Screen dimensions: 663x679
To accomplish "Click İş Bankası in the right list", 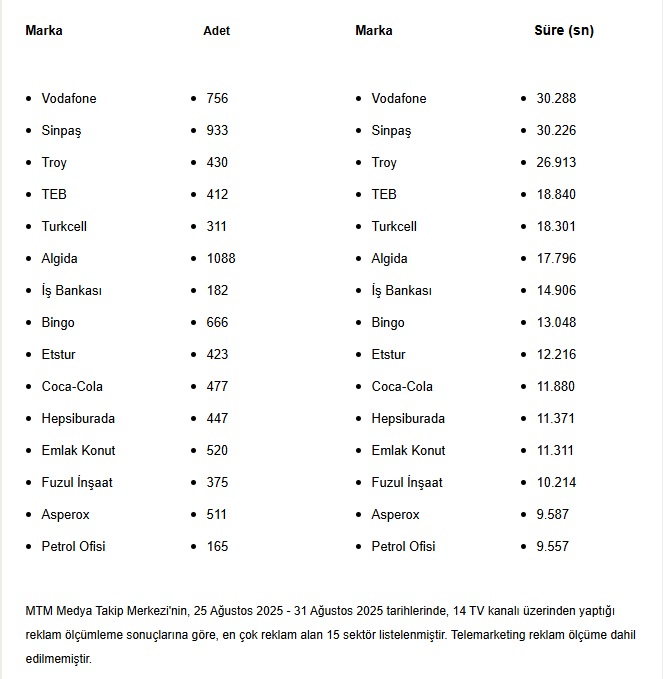I will 401,291.
